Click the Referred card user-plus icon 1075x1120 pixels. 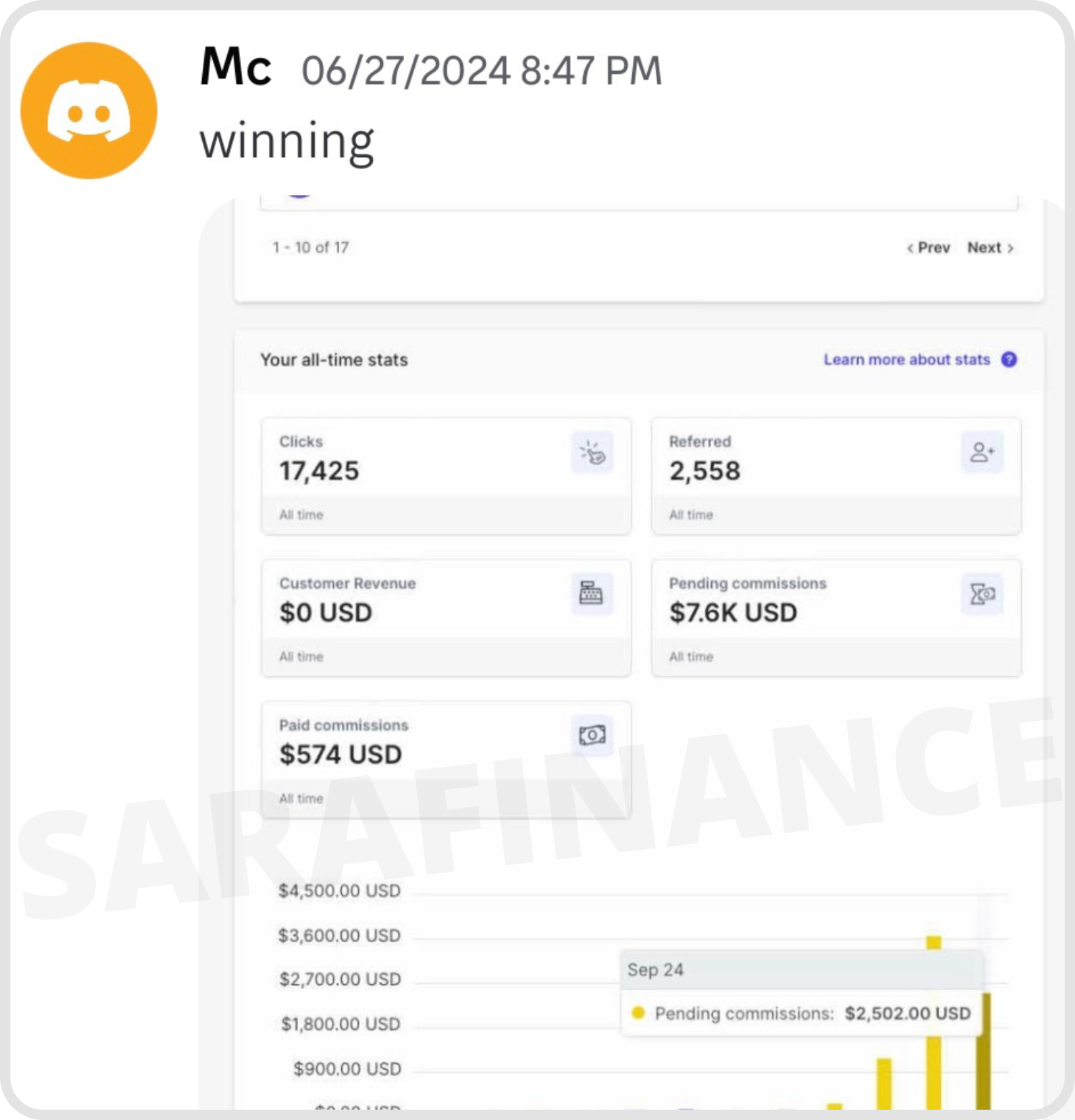[982, 452]
